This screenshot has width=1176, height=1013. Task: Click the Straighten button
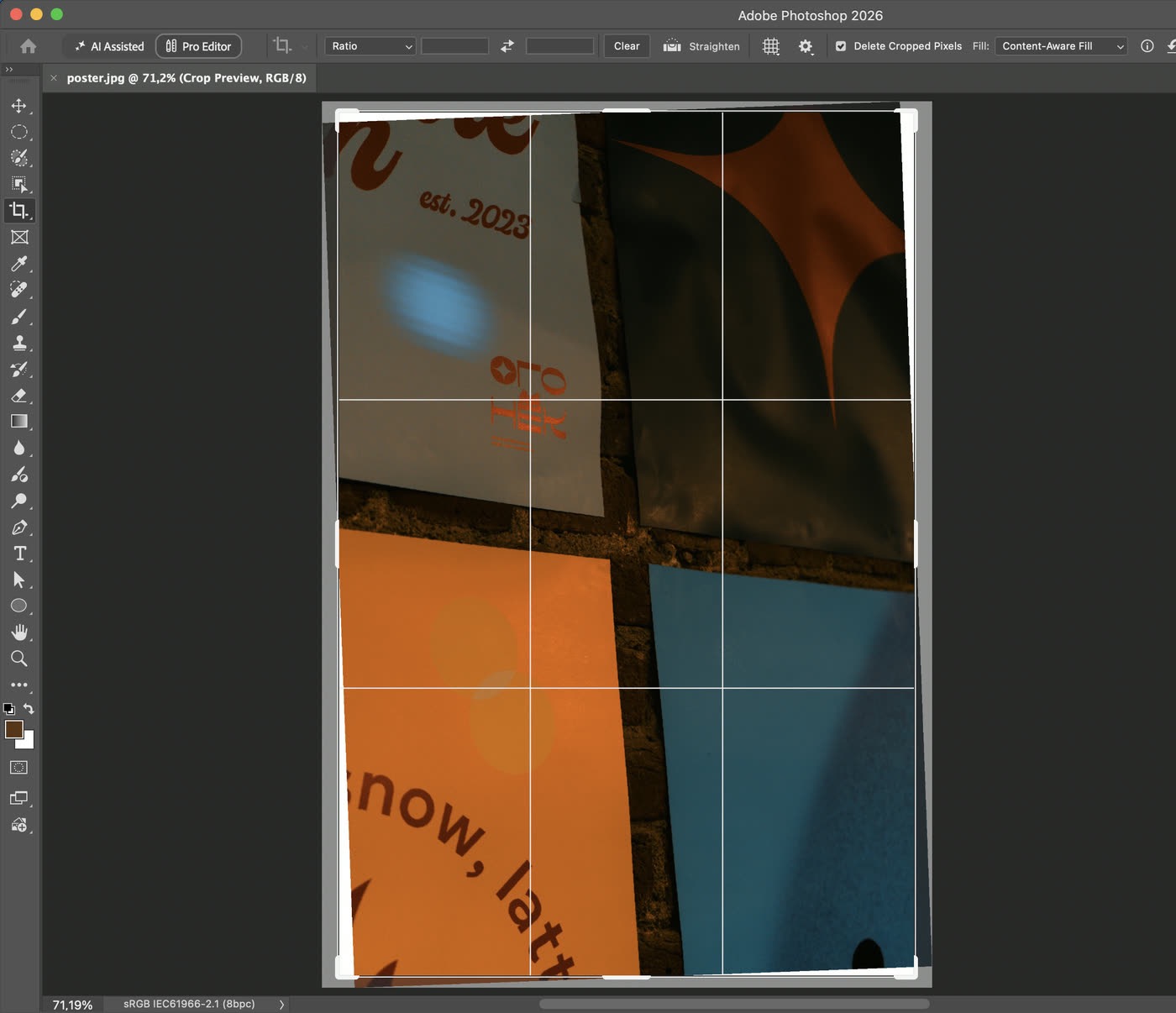pyautogui.click(x=701, y=46)
